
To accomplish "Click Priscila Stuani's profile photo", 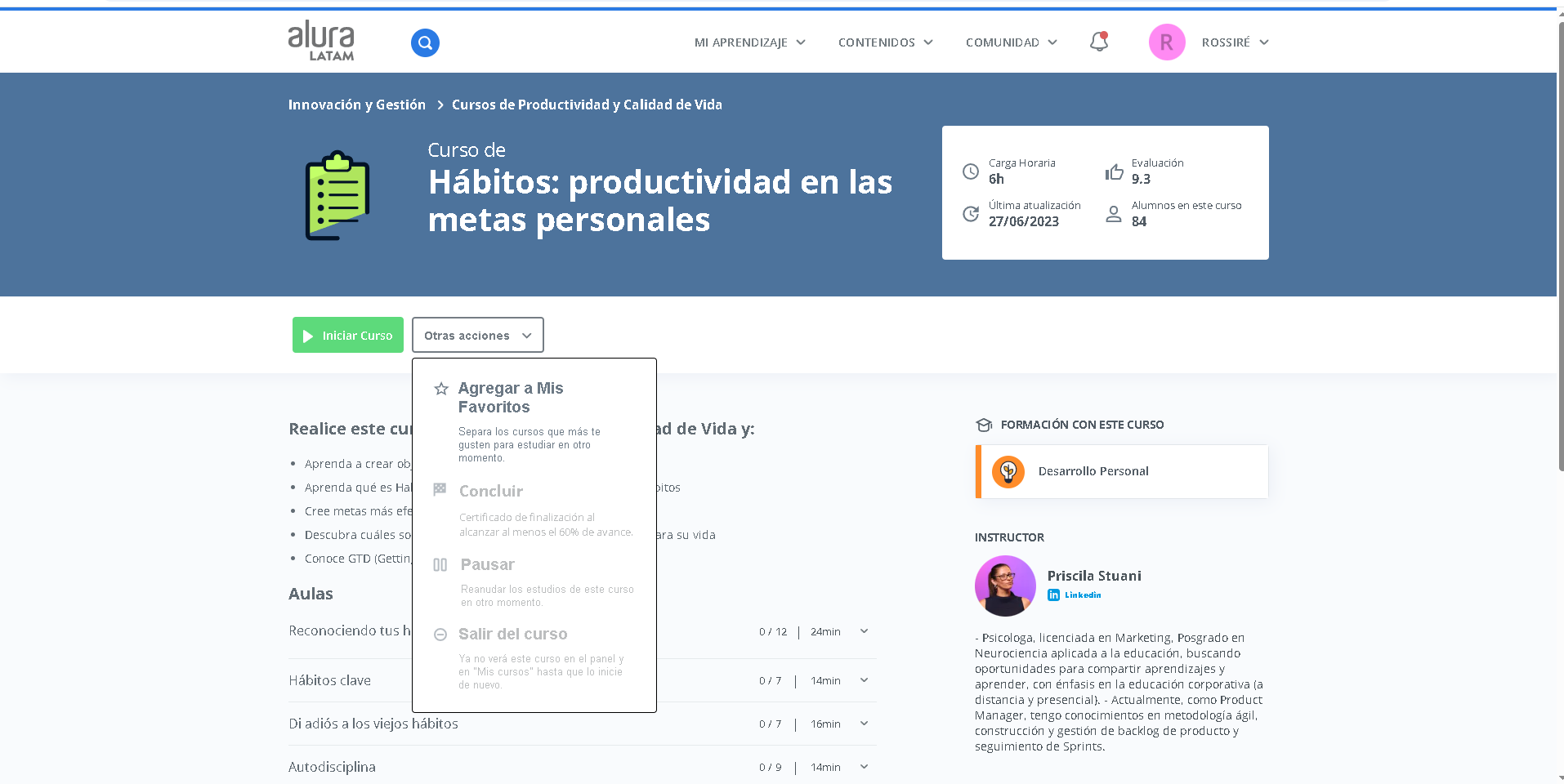I will 1005,586.
